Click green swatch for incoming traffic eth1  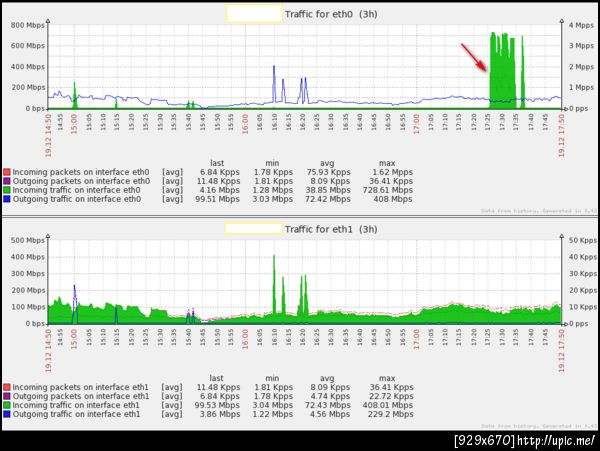7,405
